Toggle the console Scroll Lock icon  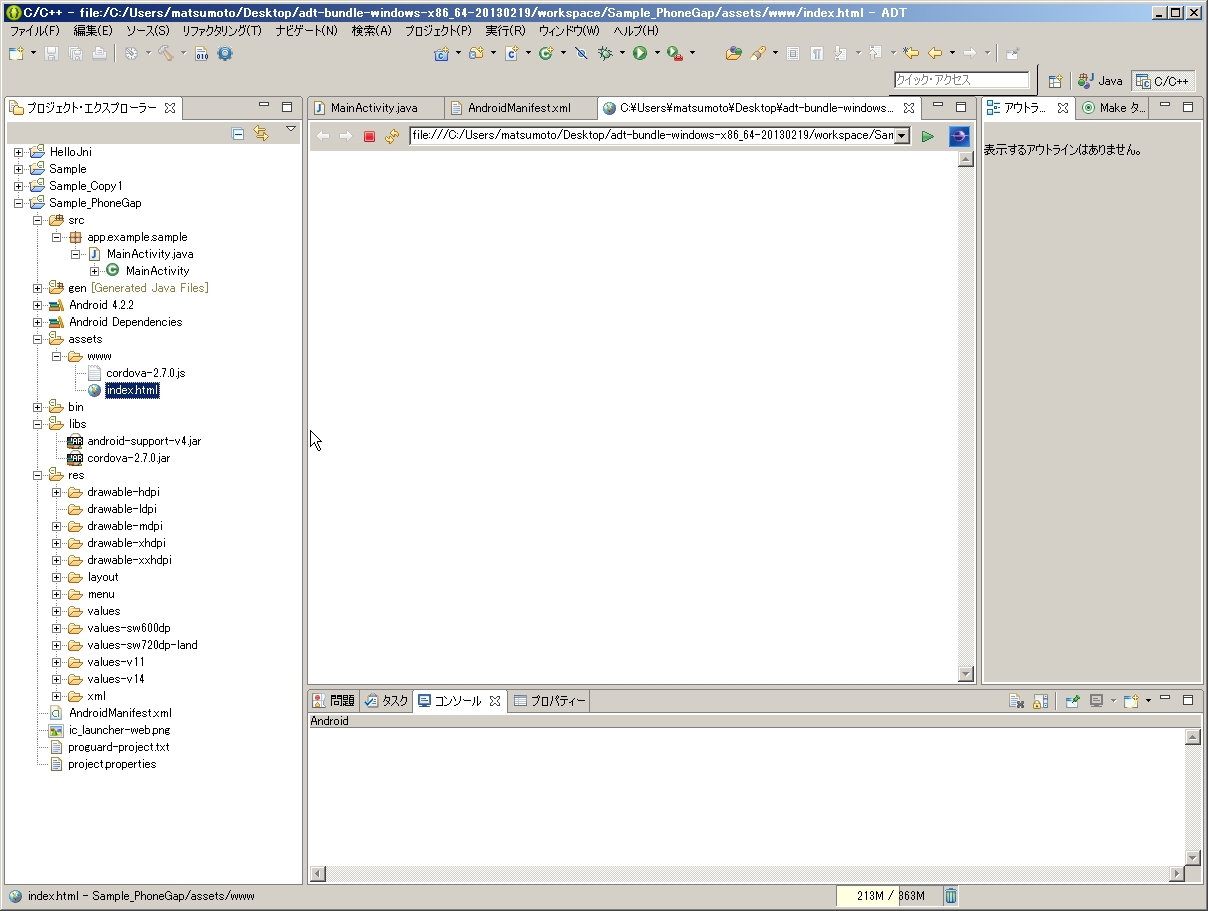[1040, 701]
